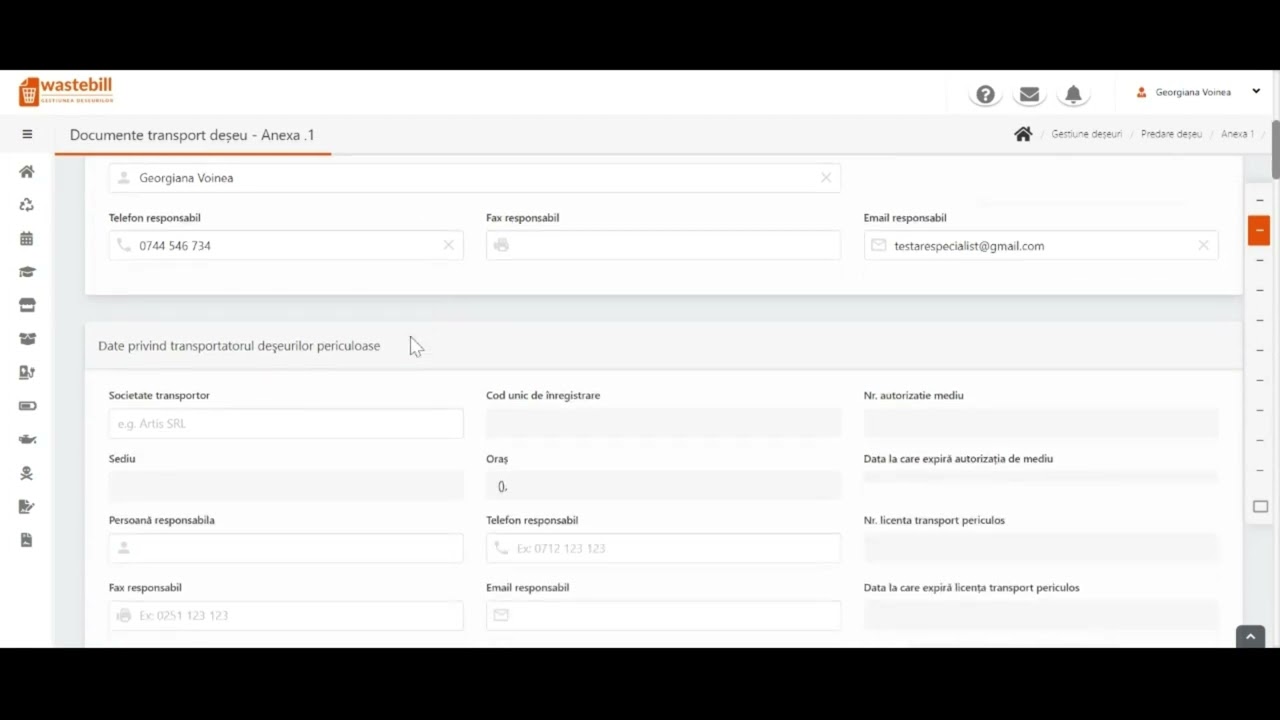Click the transporter Email responsabil empty field

[x=663, y=615]
